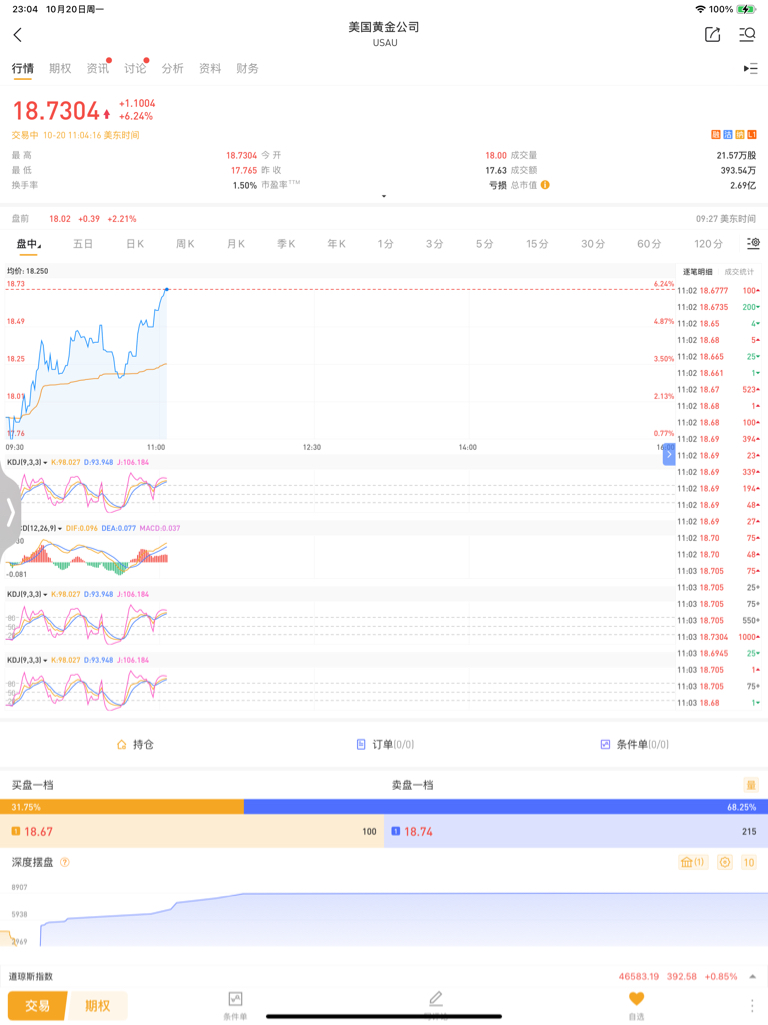
Task: Expand the side list panel icon
Action: pyautogui.click(x=750, y=69)
